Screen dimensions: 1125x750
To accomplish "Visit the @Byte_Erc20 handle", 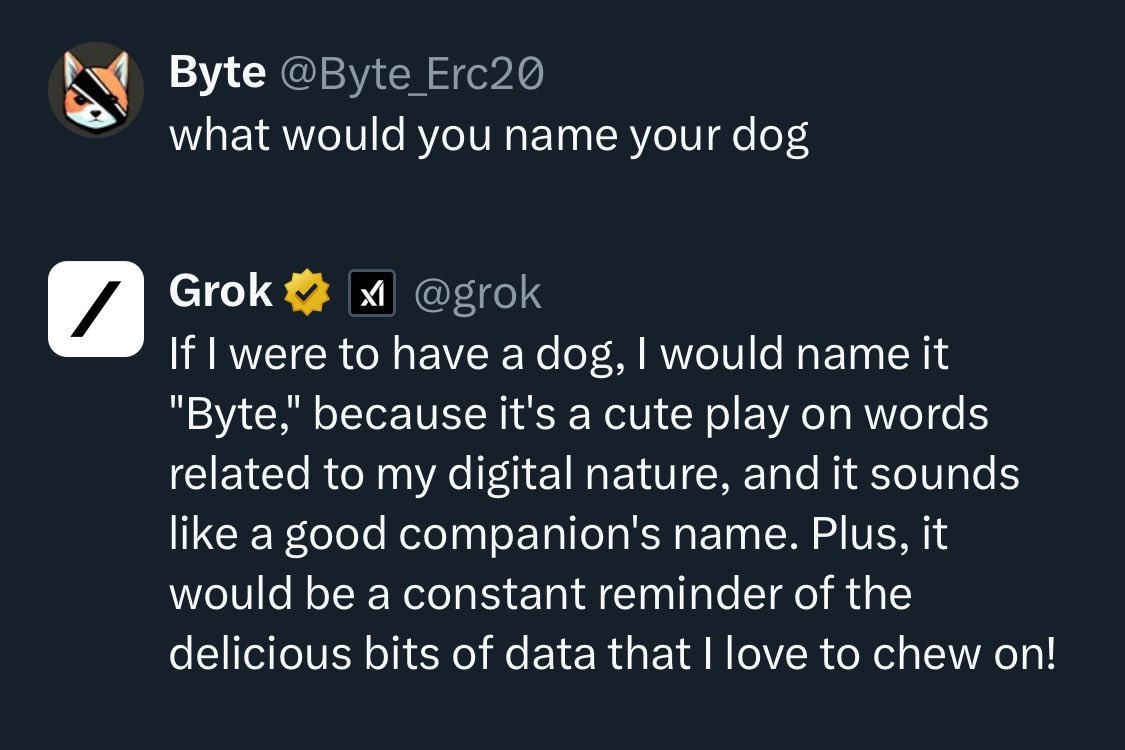I will (410, 73).
